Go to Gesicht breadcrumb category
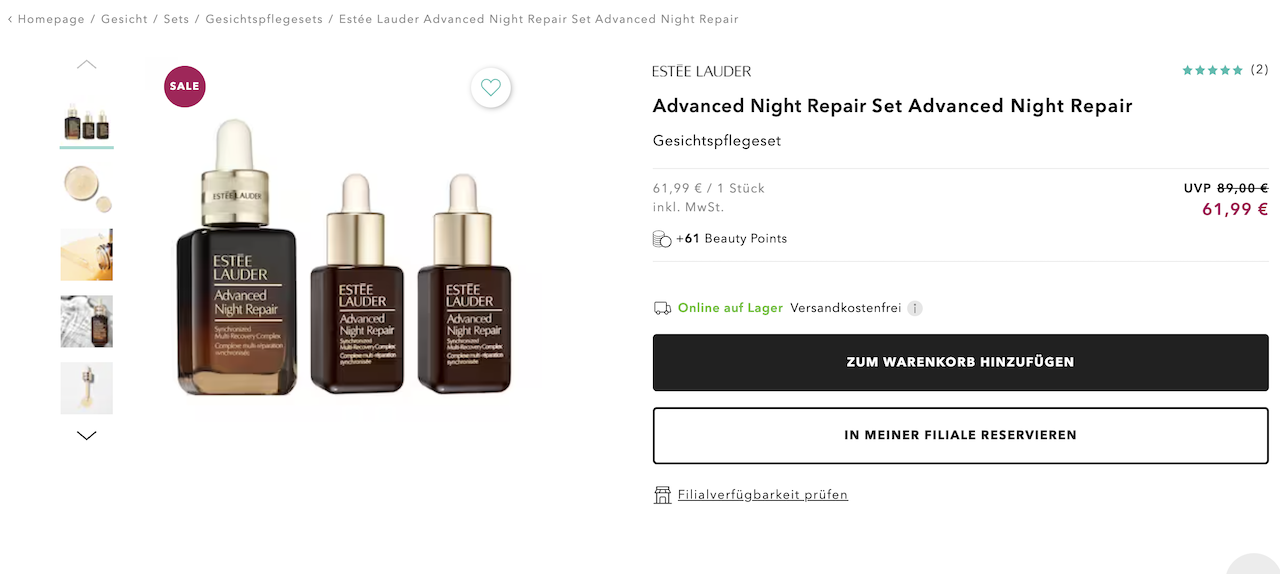Viewport: 1280px width, 574px height. pos(124,19)
